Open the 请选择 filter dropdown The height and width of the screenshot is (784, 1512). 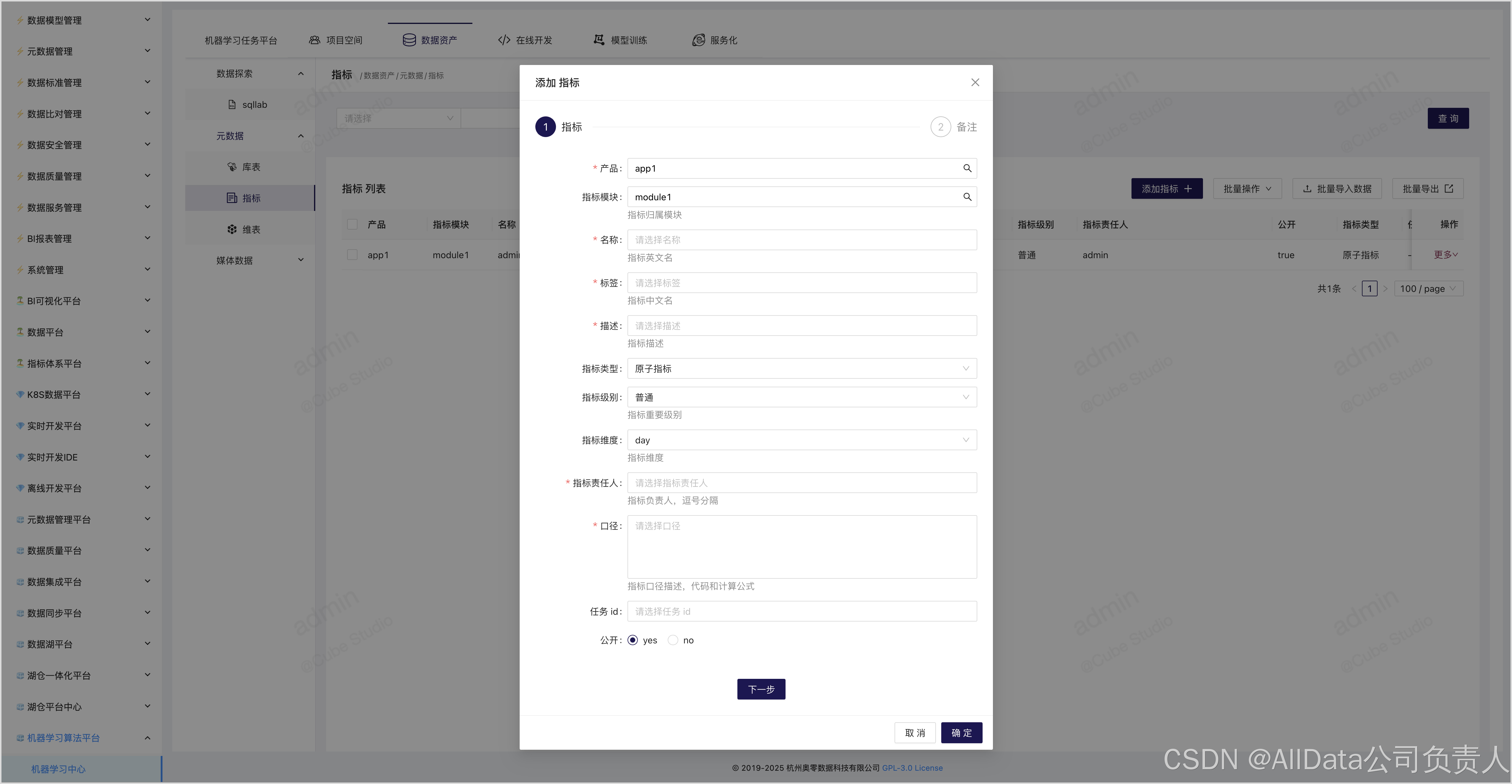399,118
